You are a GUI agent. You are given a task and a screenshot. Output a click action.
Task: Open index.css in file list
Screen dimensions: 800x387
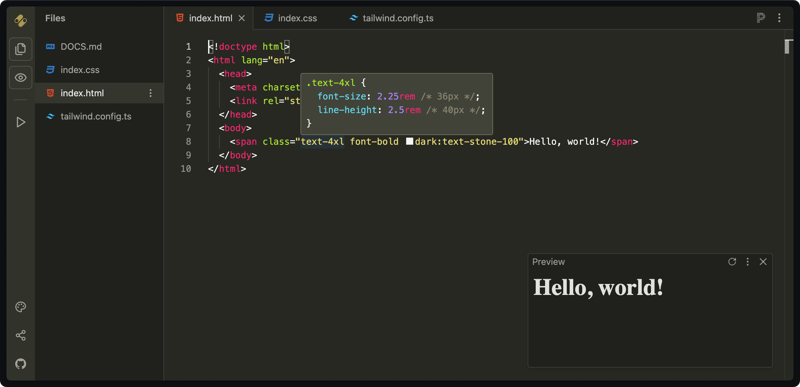[x=99, y=70]
